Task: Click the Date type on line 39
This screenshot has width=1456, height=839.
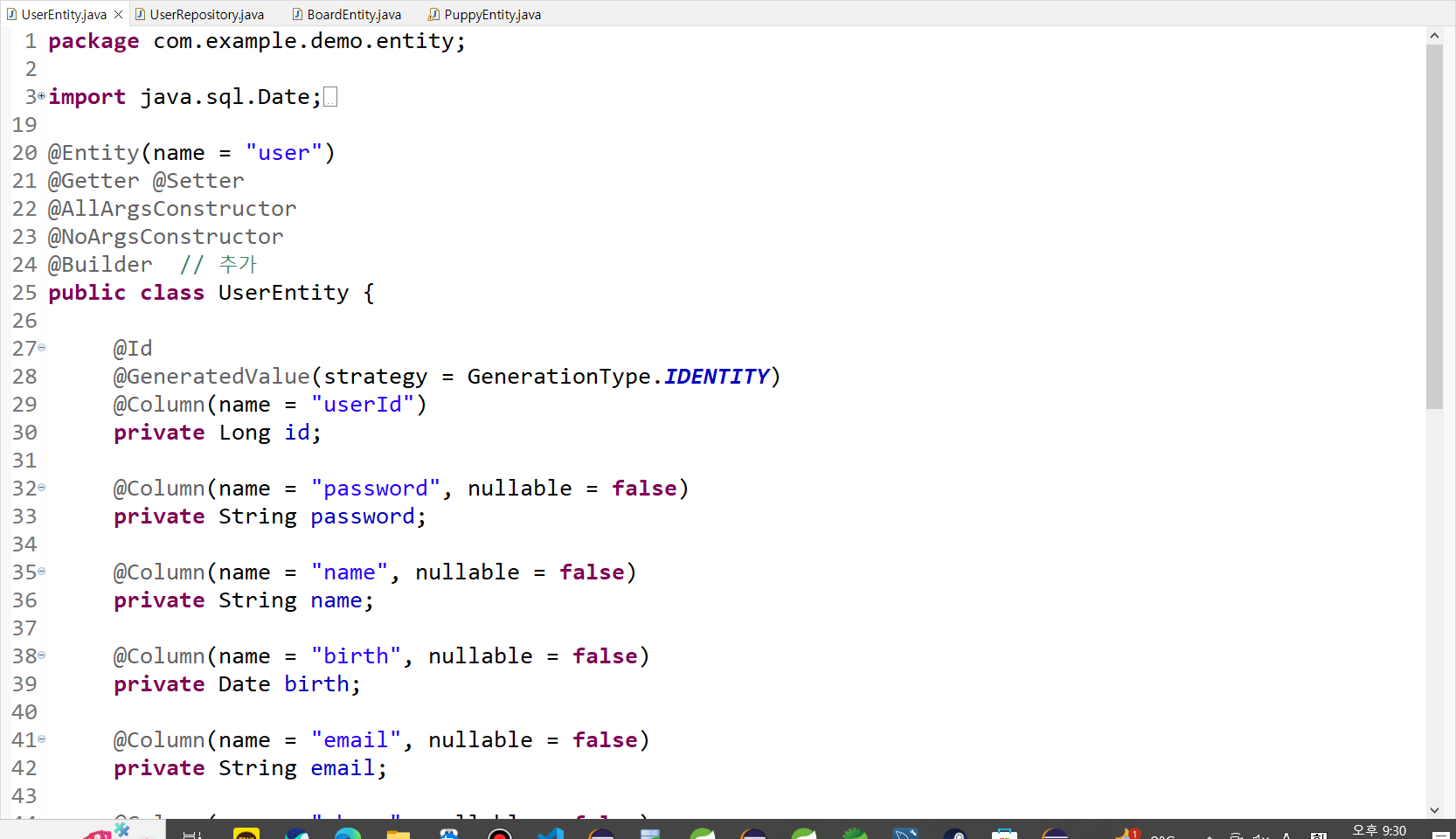Action: click(x=245, y=684)
